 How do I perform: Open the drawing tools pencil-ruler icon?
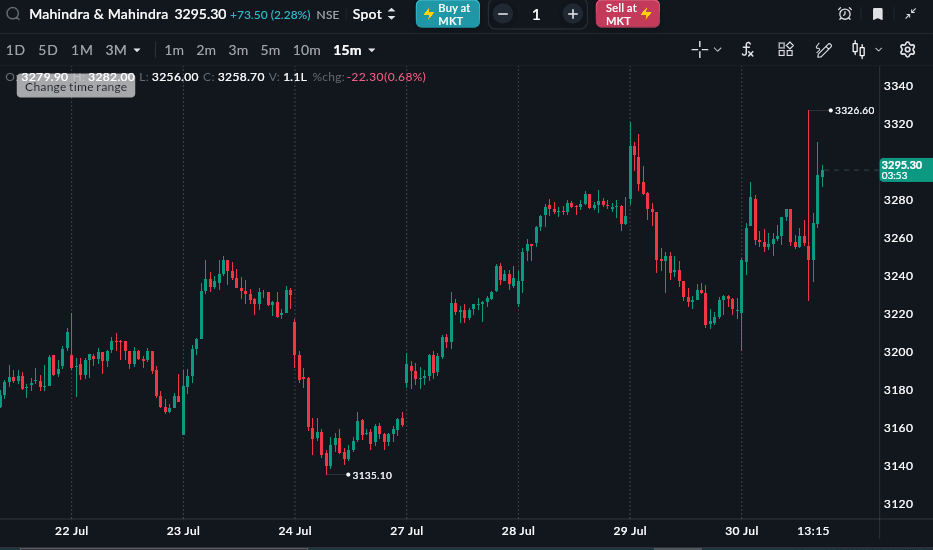click(824, 50)
